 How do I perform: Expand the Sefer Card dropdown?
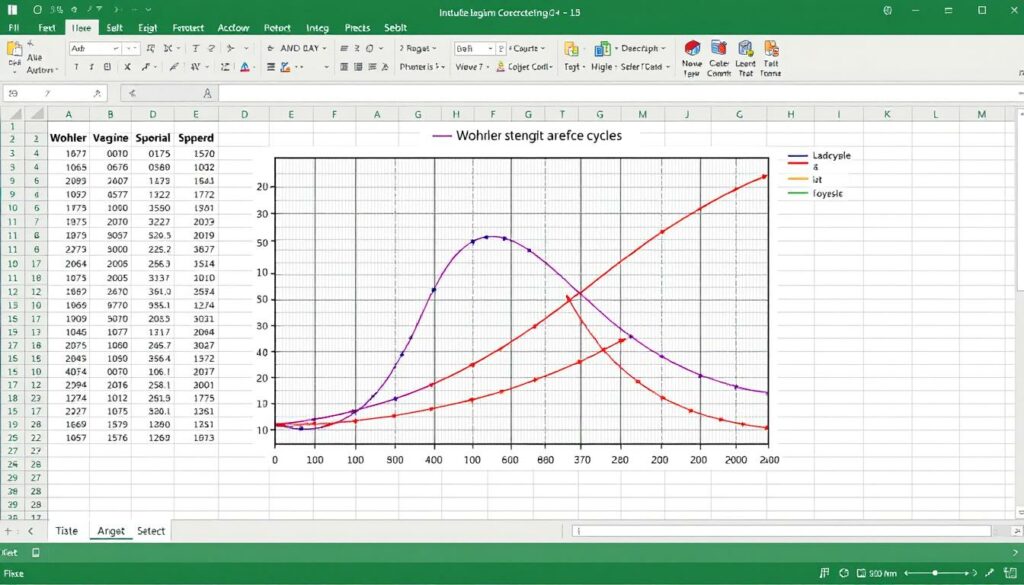pyautogui.click(x=645, y=67)
